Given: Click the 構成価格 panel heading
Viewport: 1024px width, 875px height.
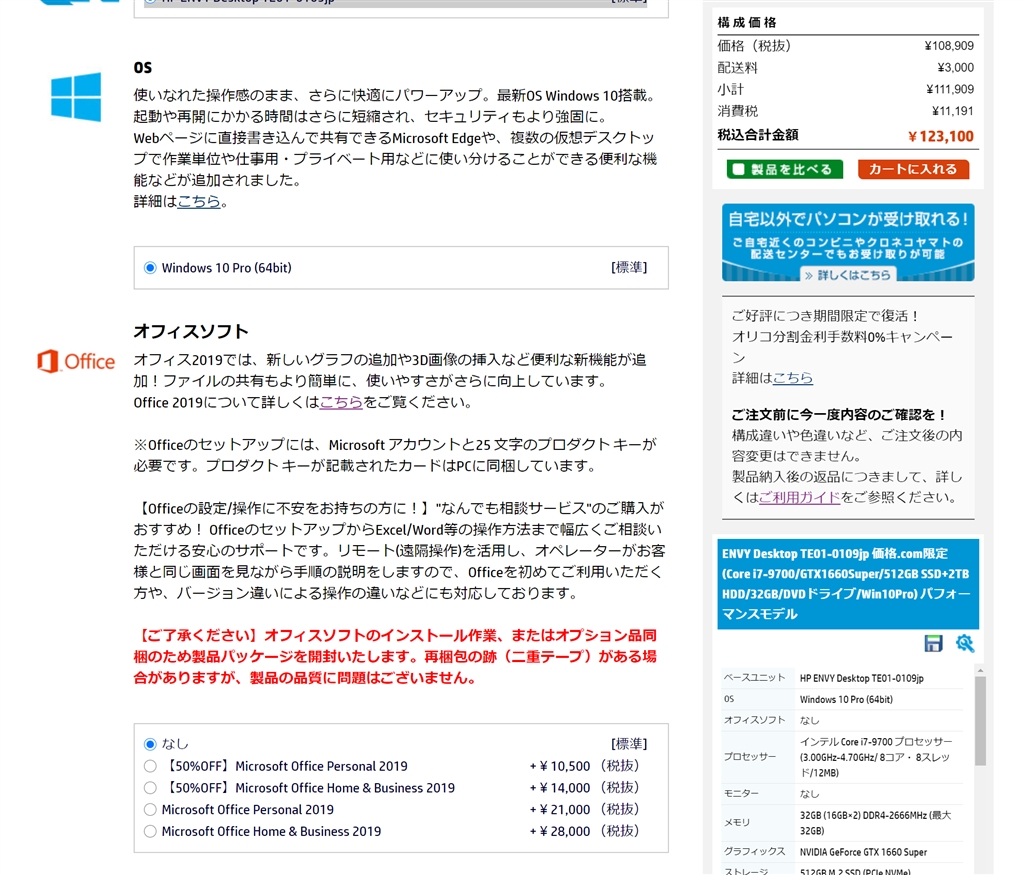Looking at the screenshot, I should (x=747, y=22).
